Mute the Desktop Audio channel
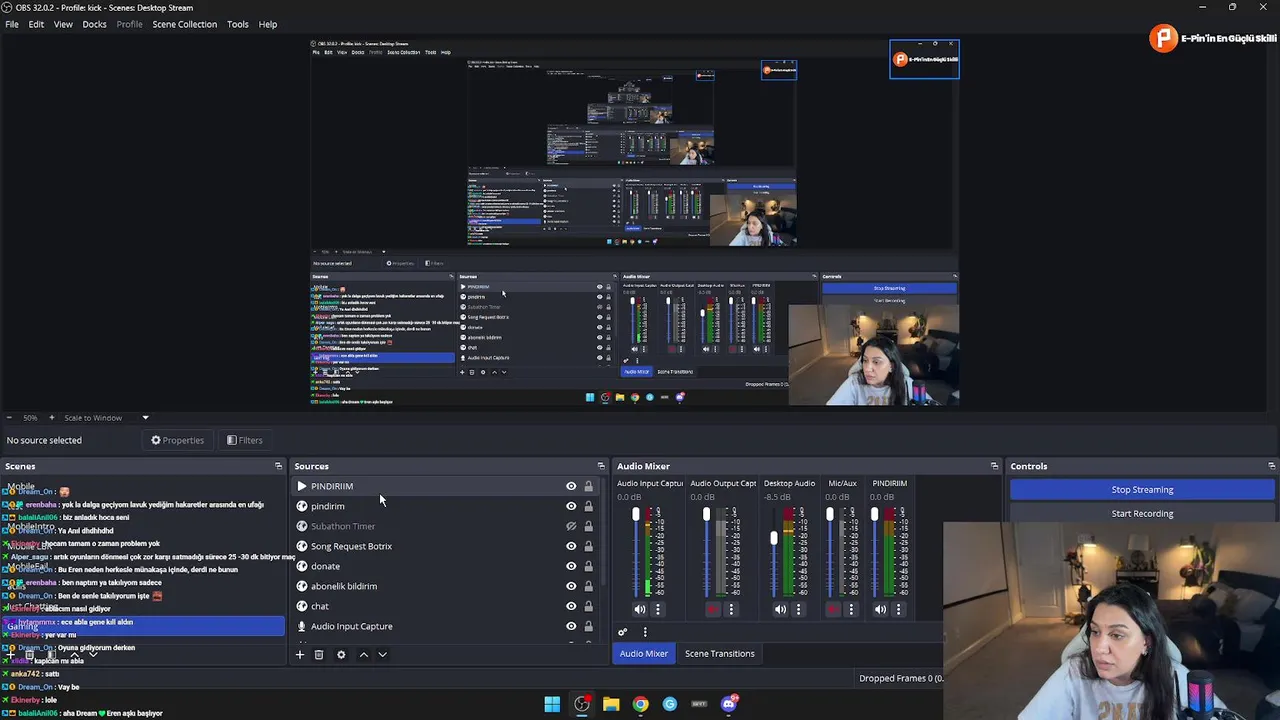Screen dimensions: 1280x720 [780, 609]
